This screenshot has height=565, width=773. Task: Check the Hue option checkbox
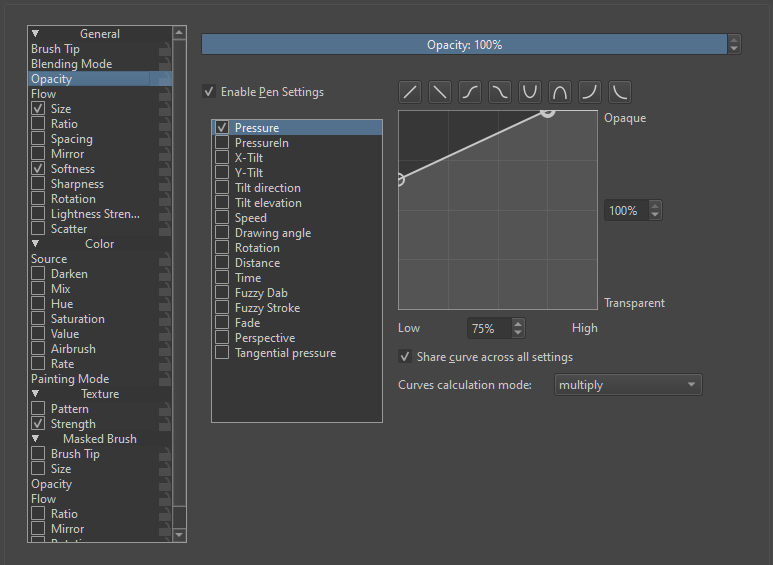pyautogui.click(x=38, y=304)
